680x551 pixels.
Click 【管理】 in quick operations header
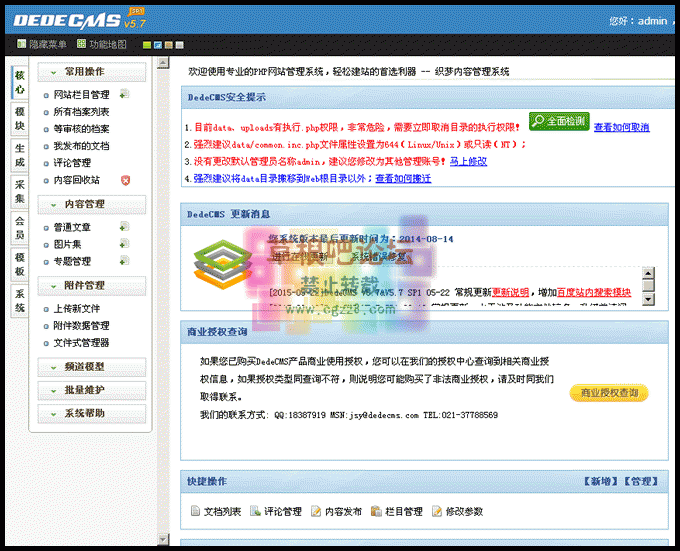[641, 481]
